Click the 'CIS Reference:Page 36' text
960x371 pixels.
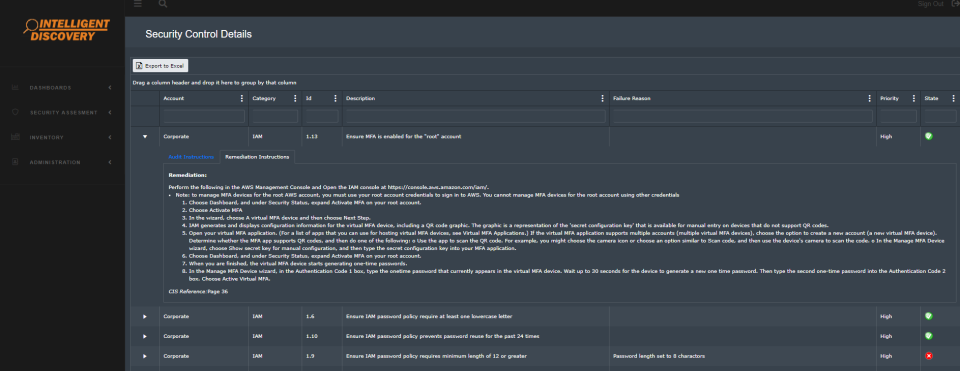pos(198,291)
